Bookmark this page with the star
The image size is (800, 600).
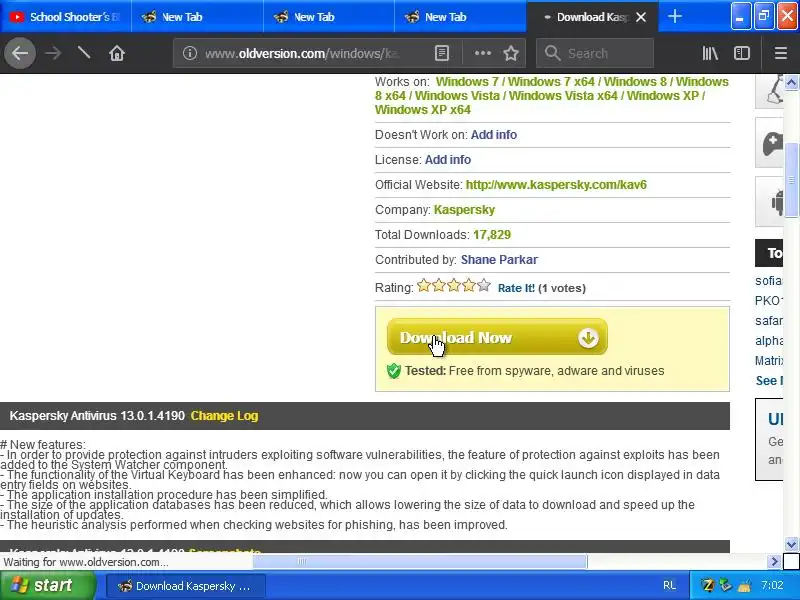(x=511, y=53)
